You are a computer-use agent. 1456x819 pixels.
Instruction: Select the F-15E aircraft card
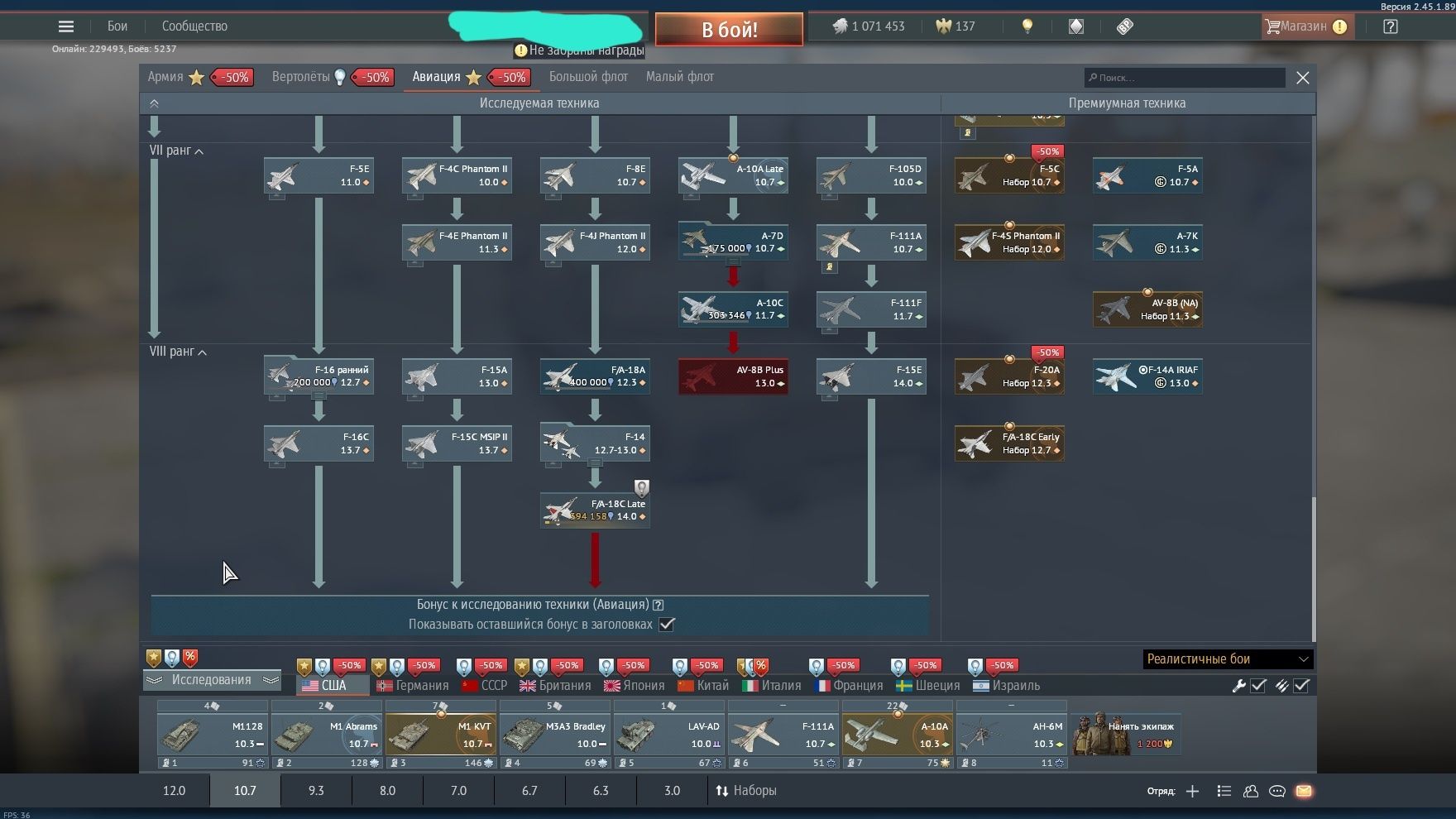(x=871, y=376)
